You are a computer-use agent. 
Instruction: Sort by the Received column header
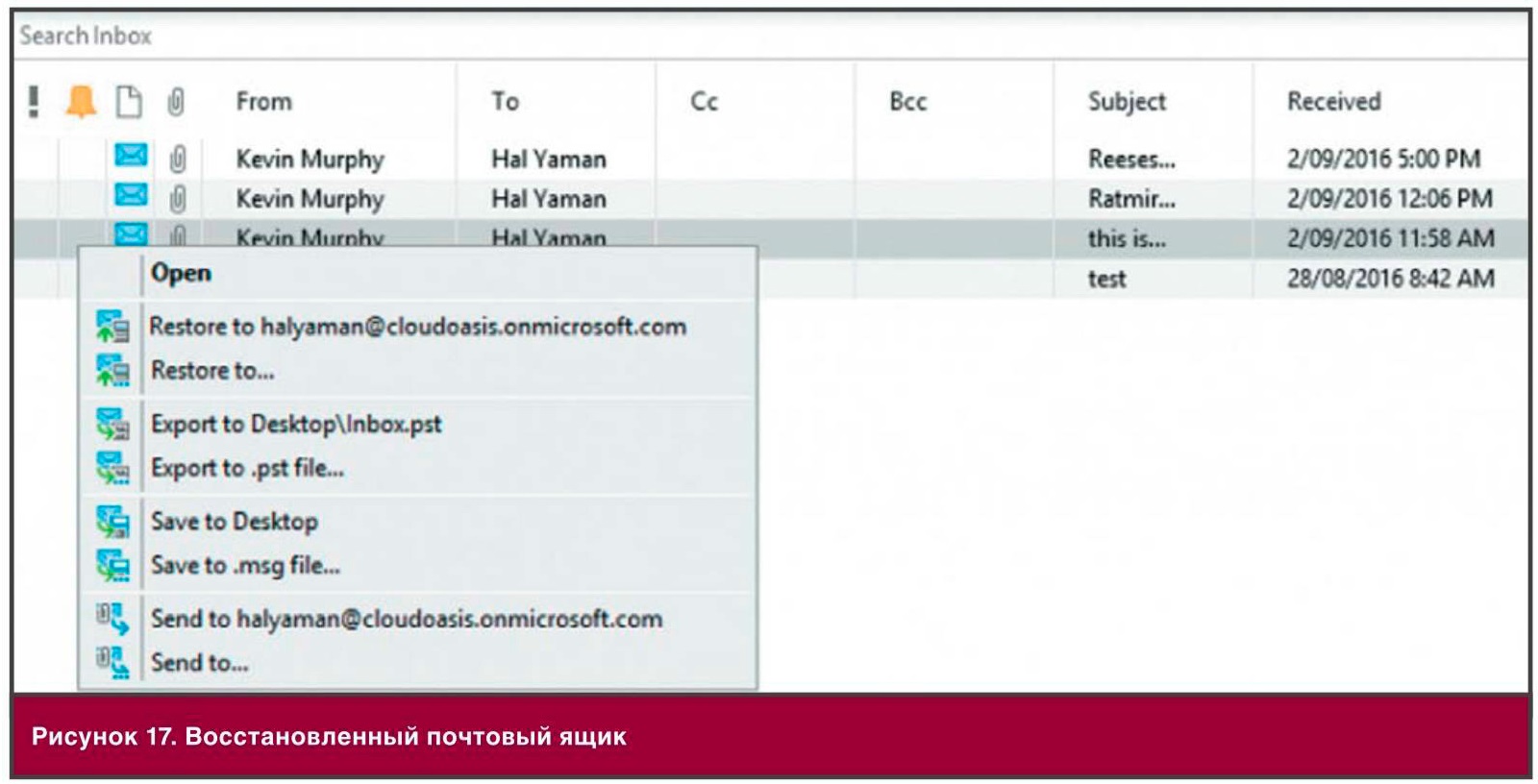(1334, 101)
